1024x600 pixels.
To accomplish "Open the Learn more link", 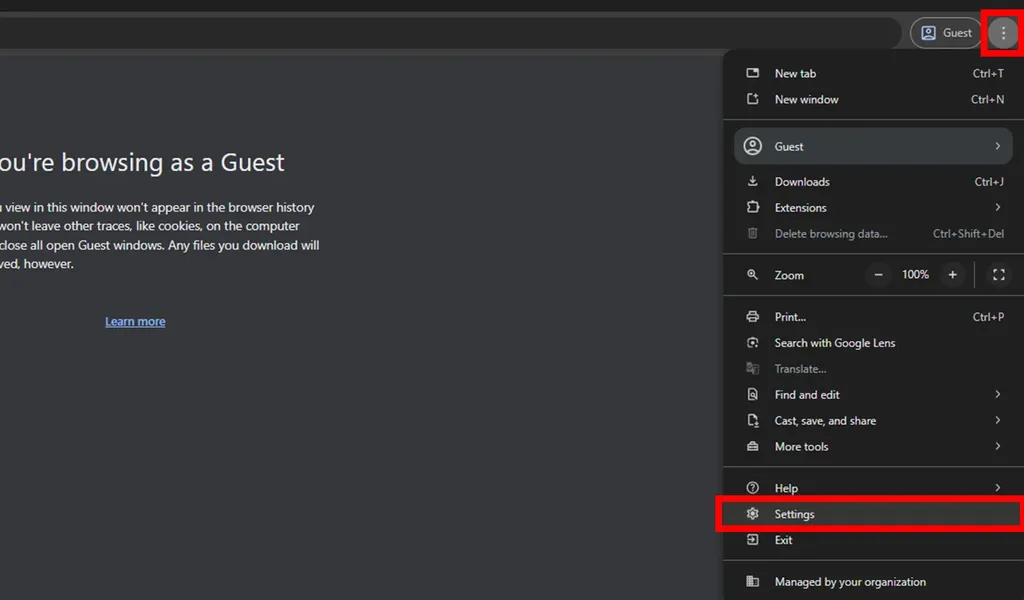I will (135, 321).
